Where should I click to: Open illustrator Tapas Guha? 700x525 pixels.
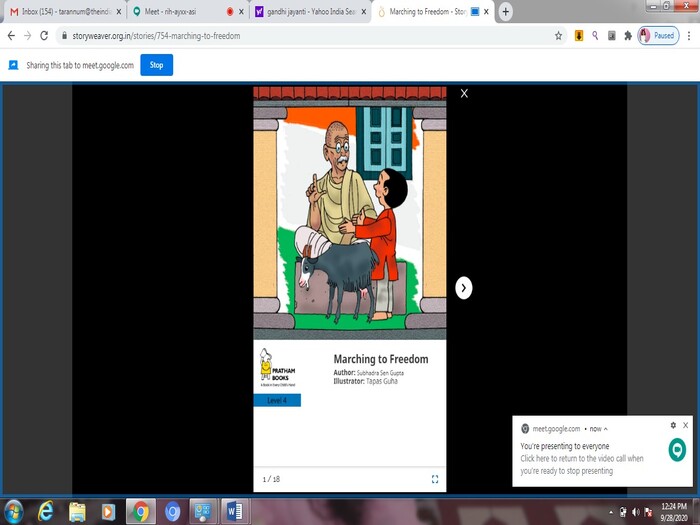pos(382,381)
